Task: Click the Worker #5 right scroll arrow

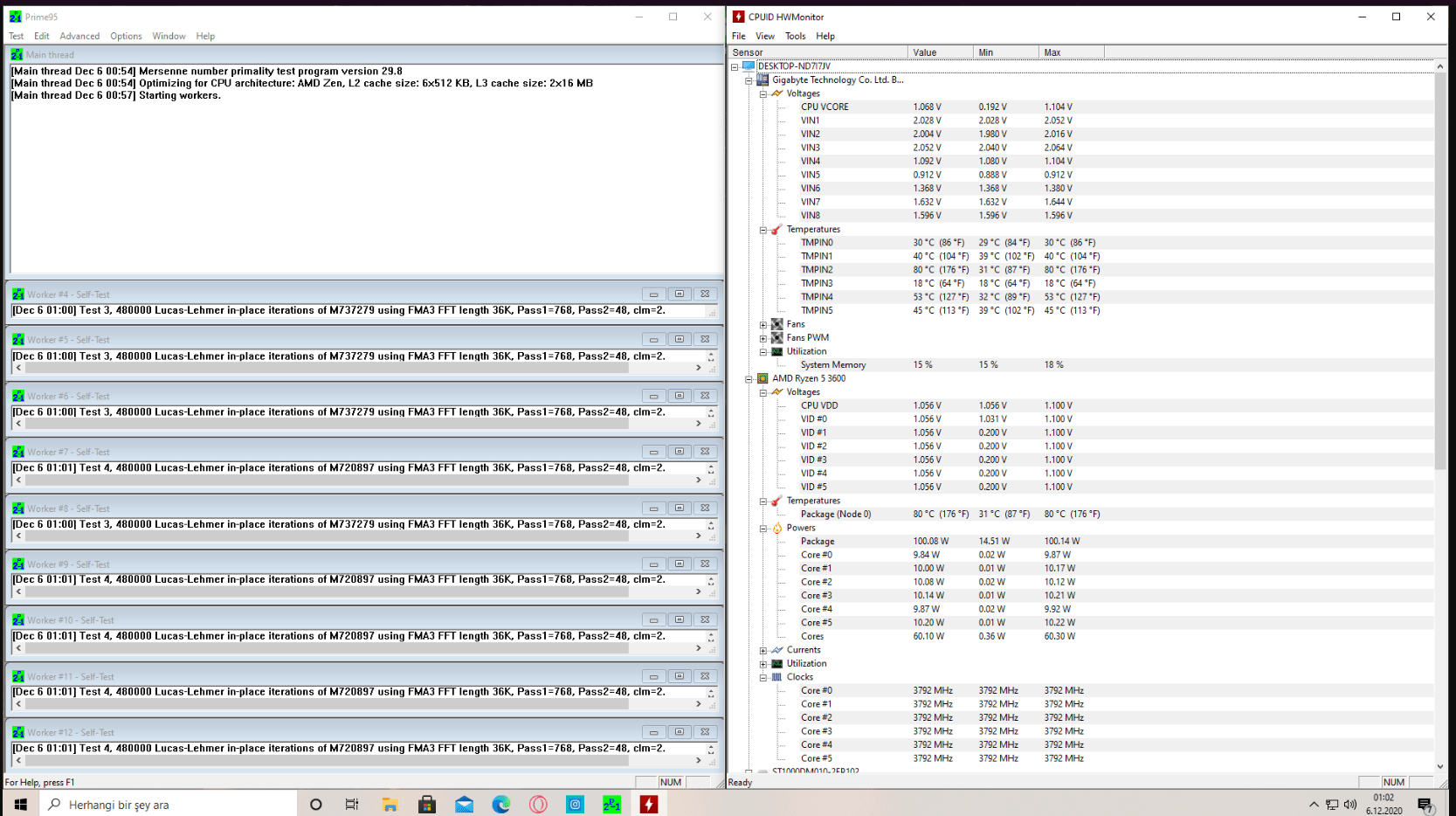Action: click(x=698, y=368)
